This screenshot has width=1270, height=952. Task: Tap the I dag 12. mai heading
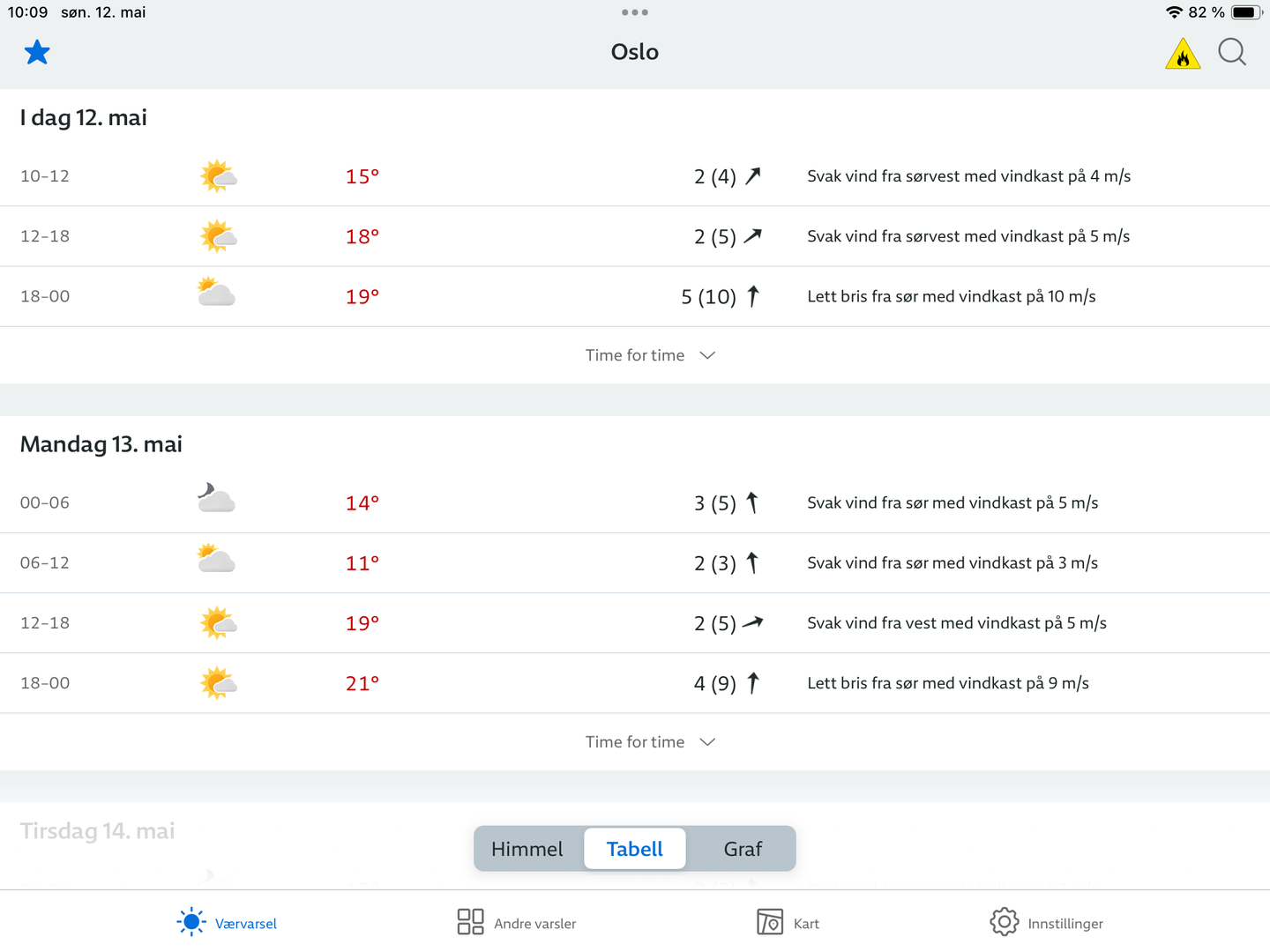[84, 118]
